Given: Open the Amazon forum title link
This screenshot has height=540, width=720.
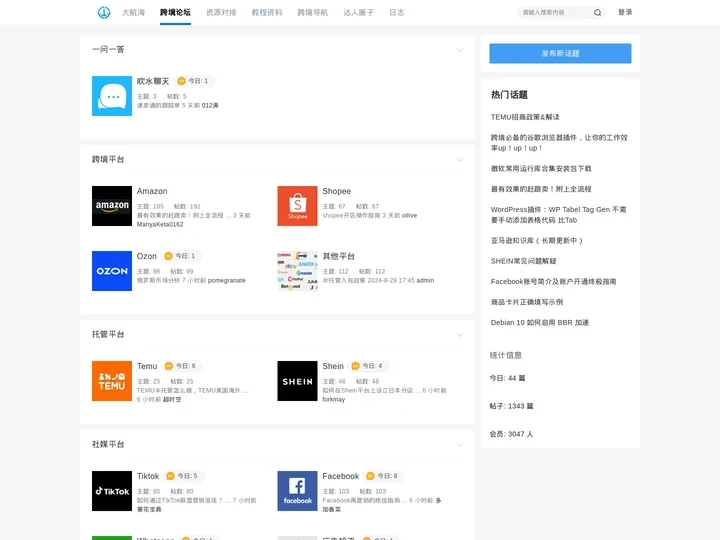Looking at the screenshot, I should tap(152, 191).
